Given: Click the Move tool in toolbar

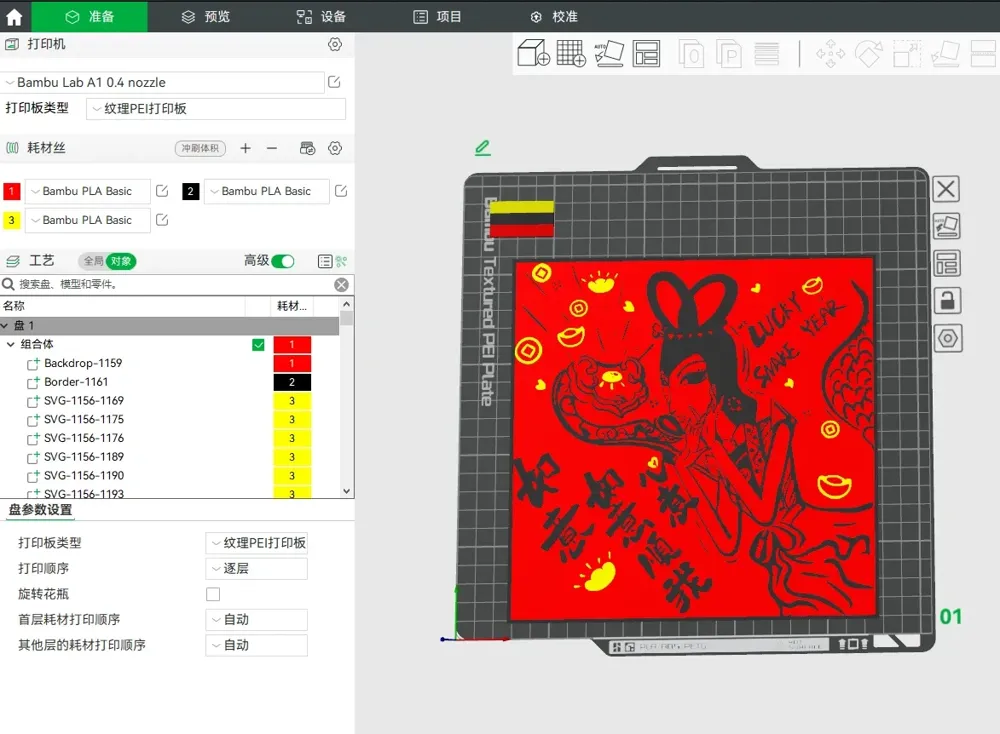Looking at the screenshot, I should (830, 54).
